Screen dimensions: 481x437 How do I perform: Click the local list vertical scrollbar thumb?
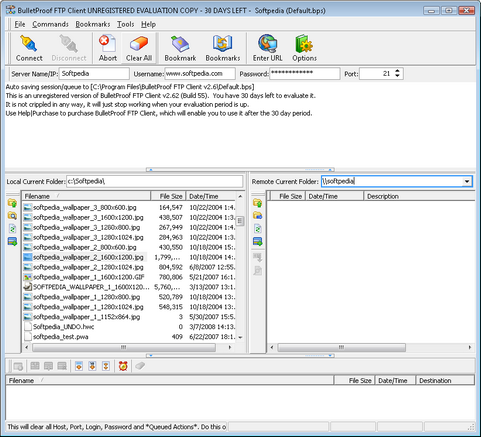(x=240, y=221)
